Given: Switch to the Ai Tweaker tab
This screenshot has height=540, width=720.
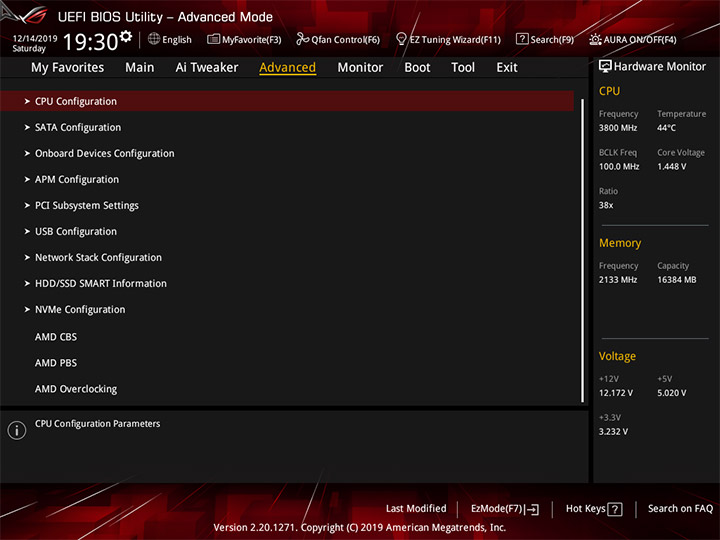Looking at the screenshot, I should pyautogui.click(x=207, y=68).
